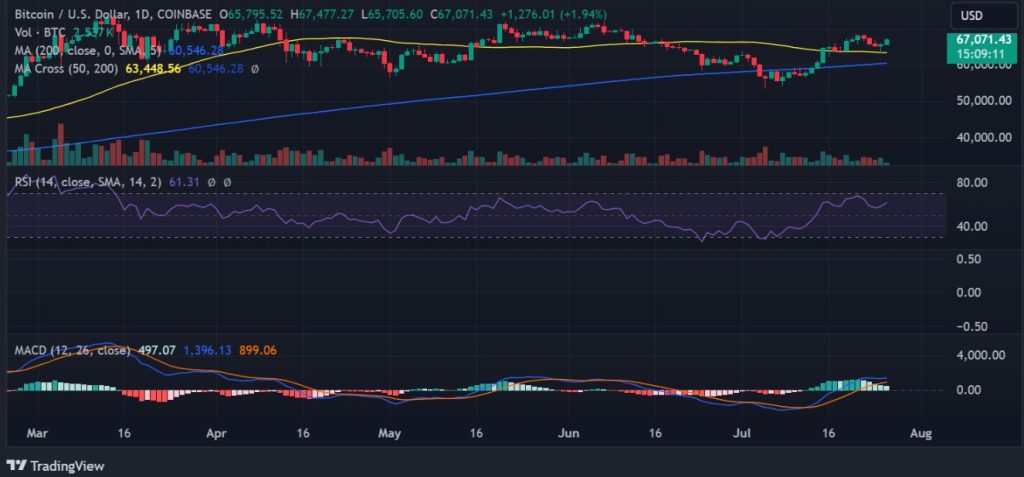Image resolution: width=1024 pixels, height=477 pixels.
Task: Click the TradingView logo
Action: click(x=48, y=465)
